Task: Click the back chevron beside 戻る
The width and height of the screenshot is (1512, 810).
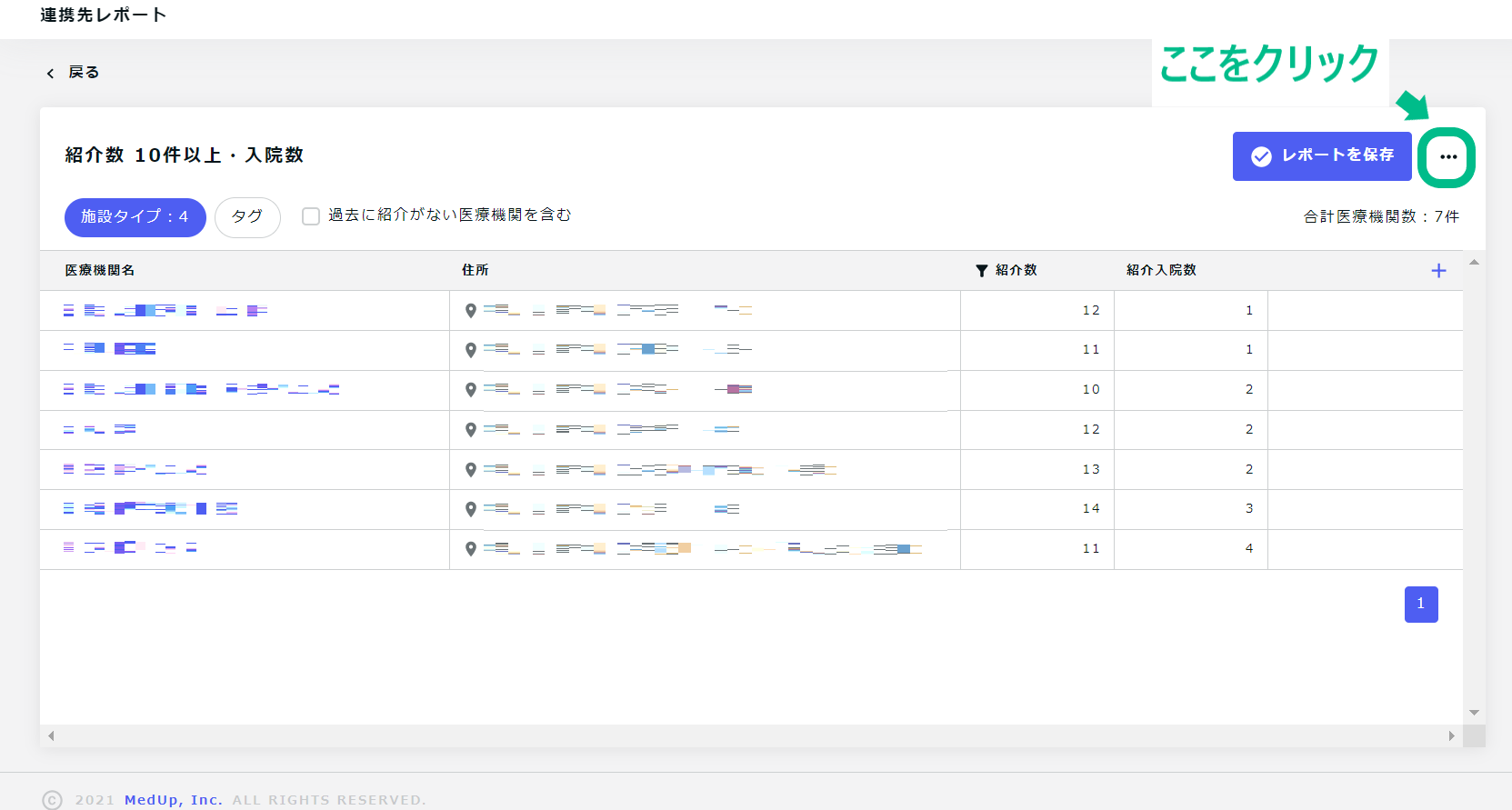Action: (50, 73)
